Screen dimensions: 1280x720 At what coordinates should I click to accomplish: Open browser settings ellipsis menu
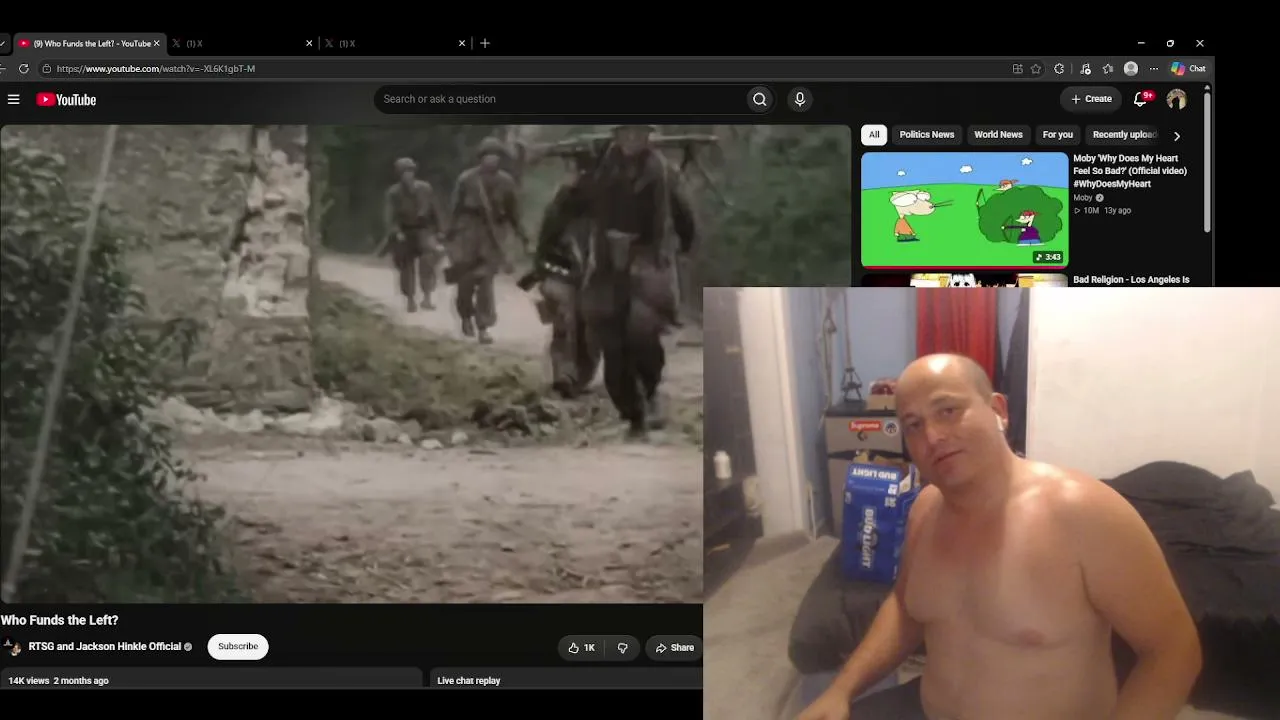point(1154,69)
